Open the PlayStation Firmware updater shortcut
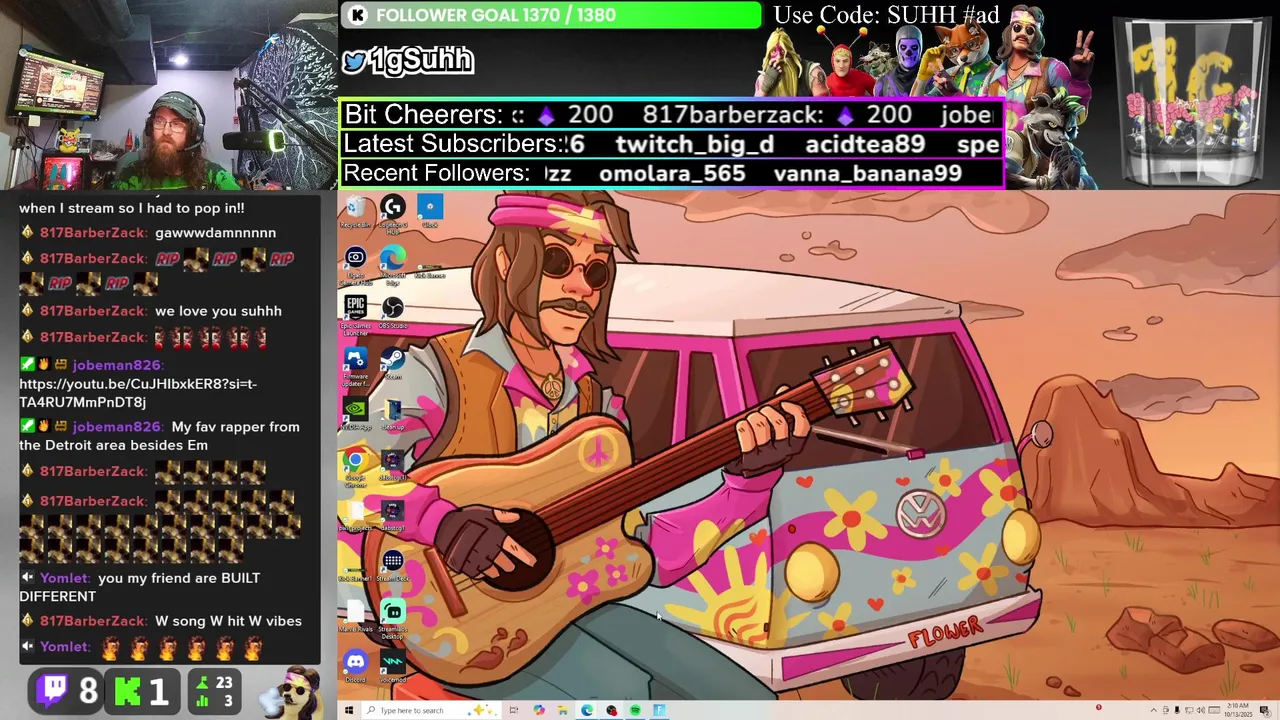 pyautogui.click(x=355, y=364)
